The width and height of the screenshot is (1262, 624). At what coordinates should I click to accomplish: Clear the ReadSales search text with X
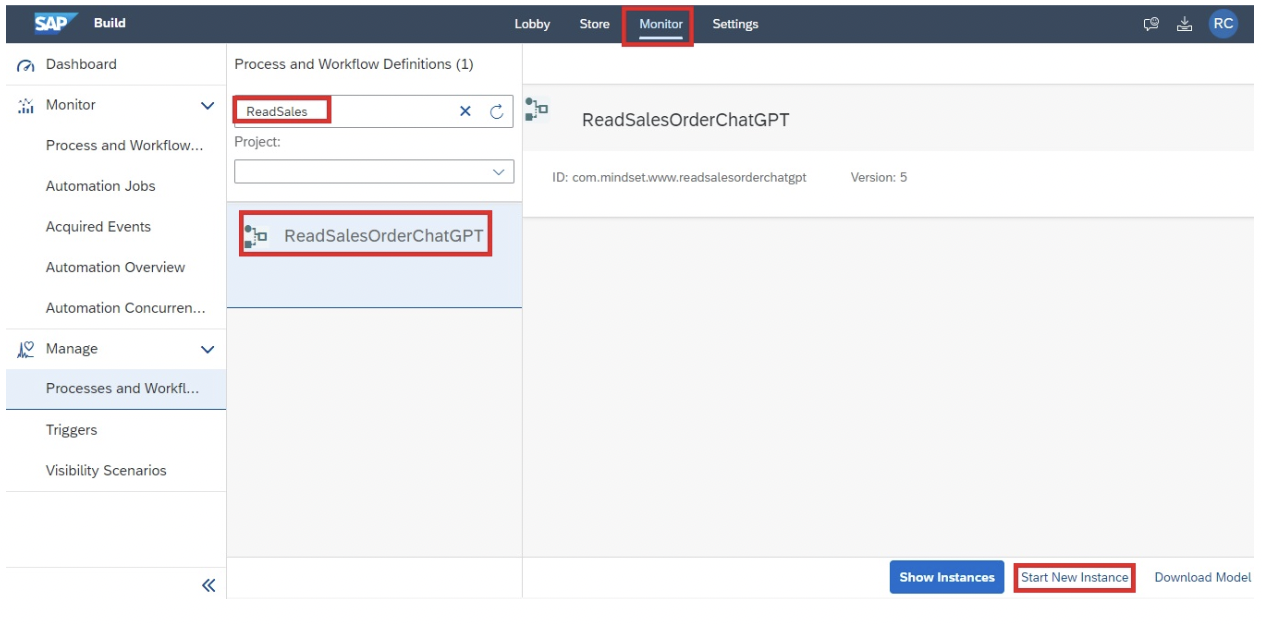pyautogui.click(x=465, y=111)
